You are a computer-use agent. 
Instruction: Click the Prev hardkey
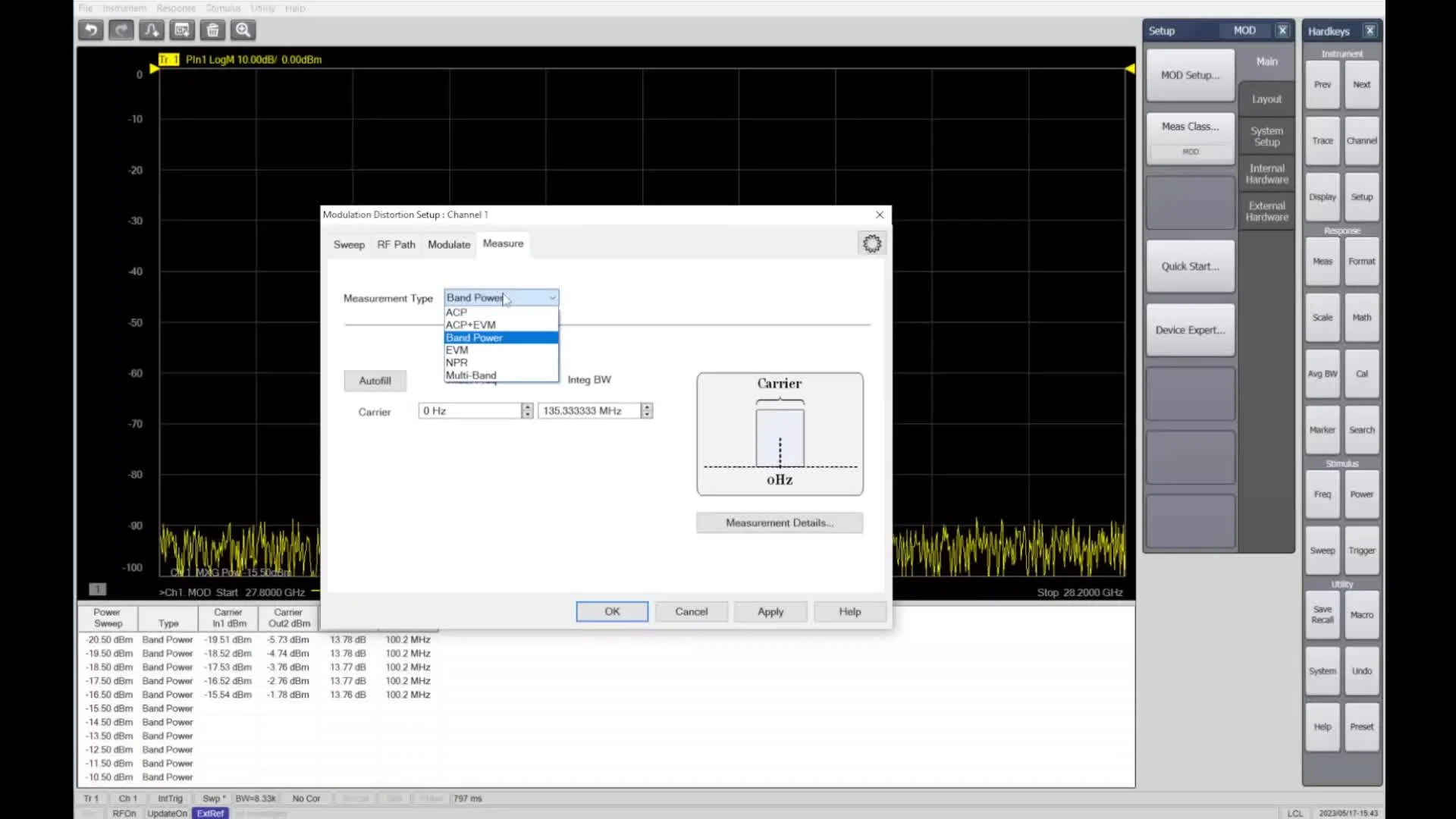(1323, 84)
